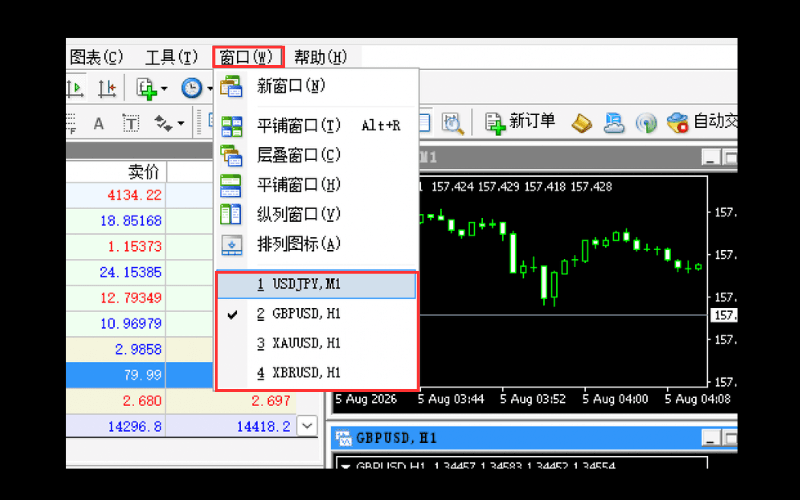The height and width of the screenshot is (500, 800).
Task: Toggle the auto scroll chart icon
Action: 75,88
